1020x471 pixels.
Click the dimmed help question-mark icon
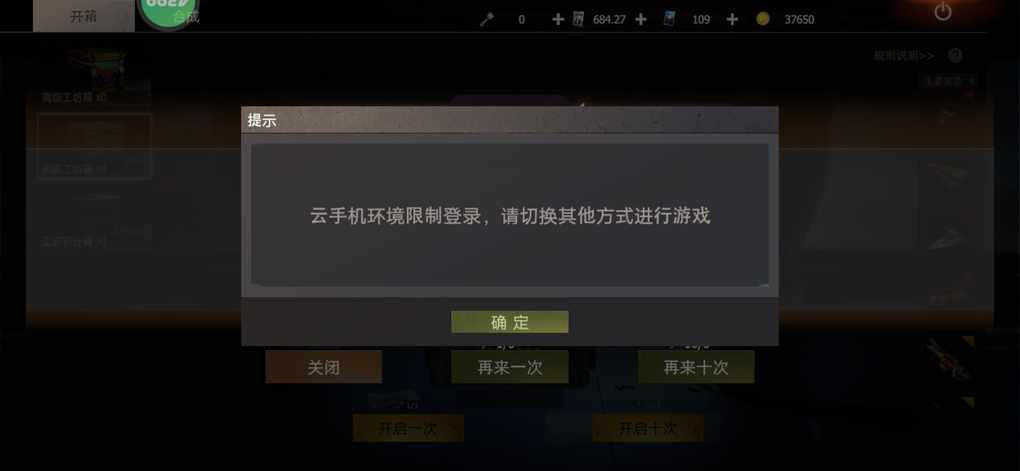pyautogui.click(x=955, y=55)
